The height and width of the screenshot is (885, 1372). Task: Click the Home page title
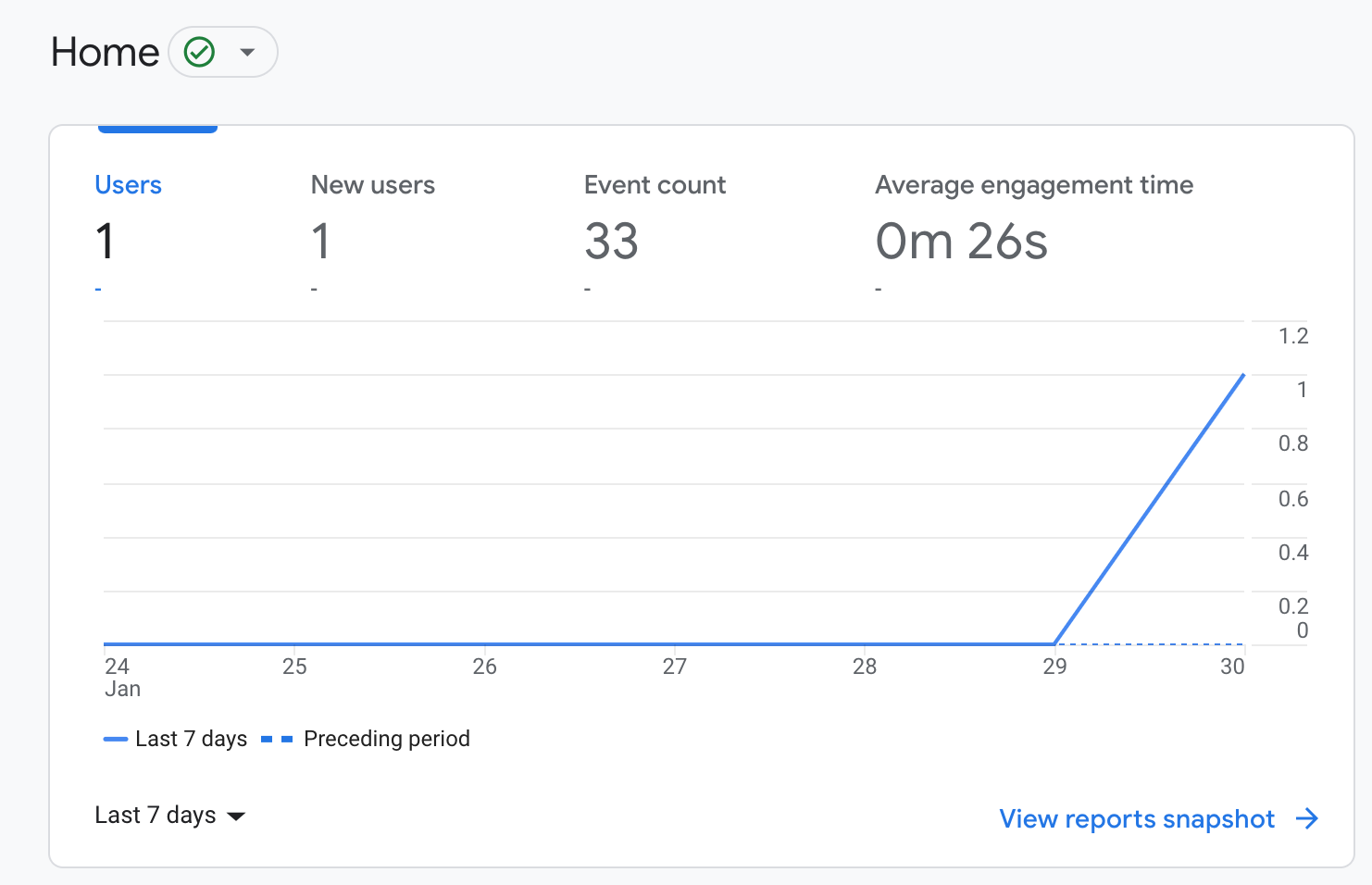[106, 52]
